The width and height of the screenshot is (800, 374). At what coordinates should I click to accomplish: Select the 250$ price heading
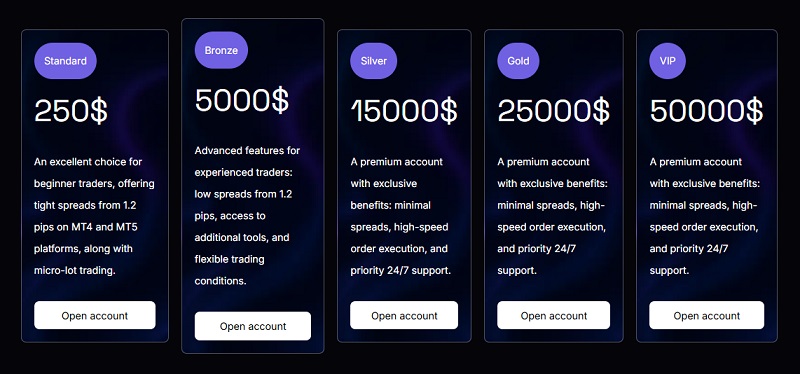(x=71, y=111)
